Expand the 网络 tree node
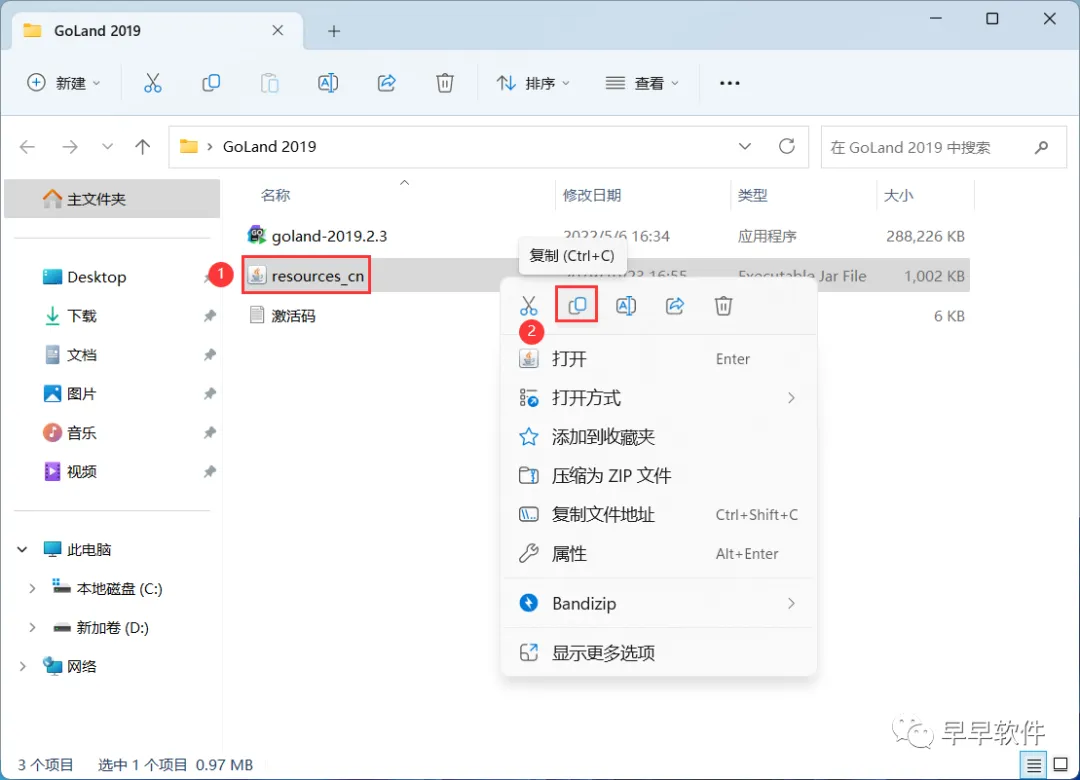The image size is (1080, 780). click(x=23, y=666)
